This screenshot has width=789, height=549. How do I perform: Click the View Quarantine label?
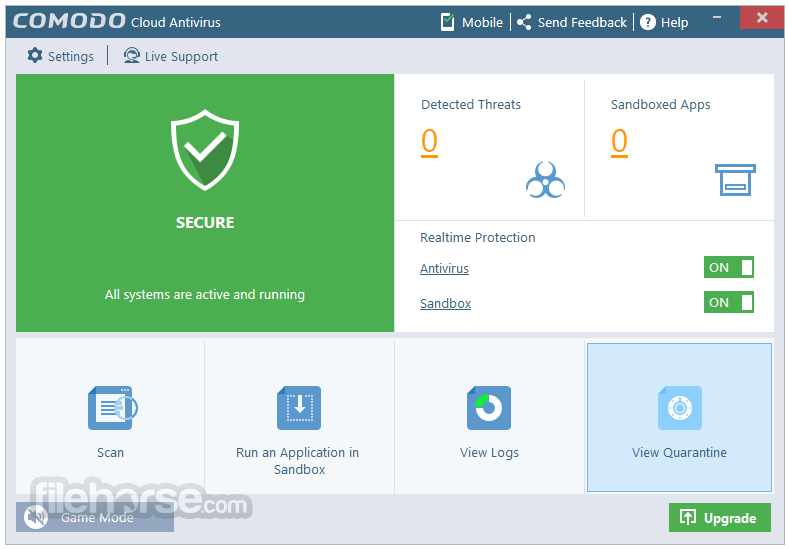click(x=679, y=453)
